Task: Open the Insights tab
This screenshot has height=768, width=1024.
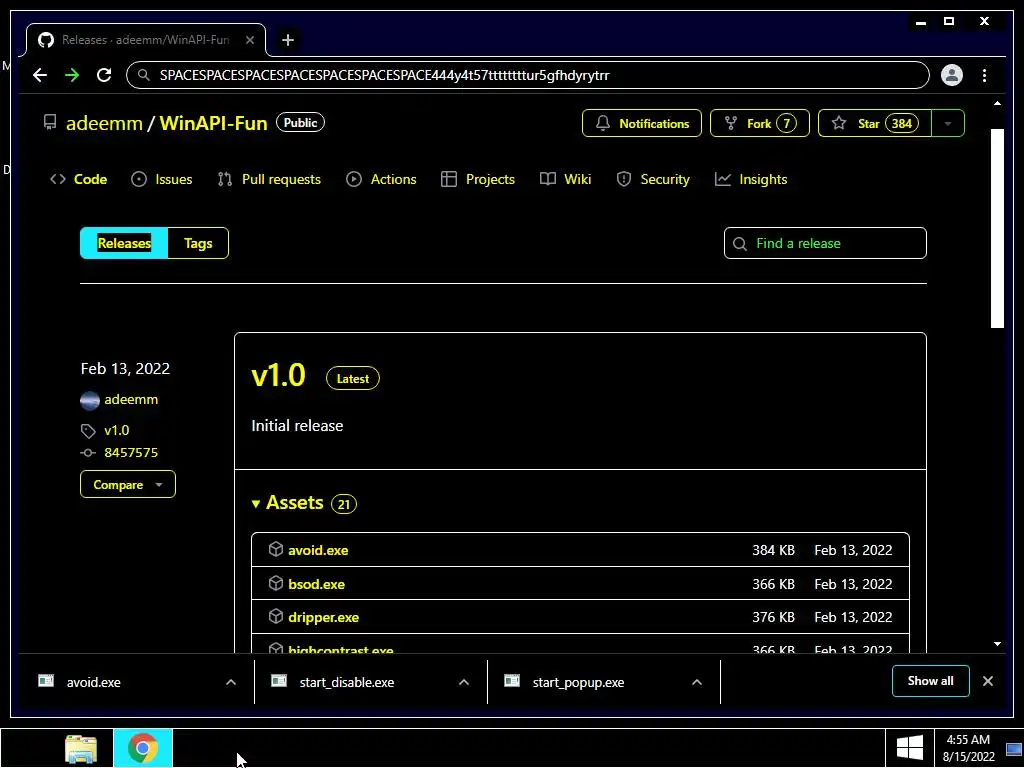Action: 751,179
